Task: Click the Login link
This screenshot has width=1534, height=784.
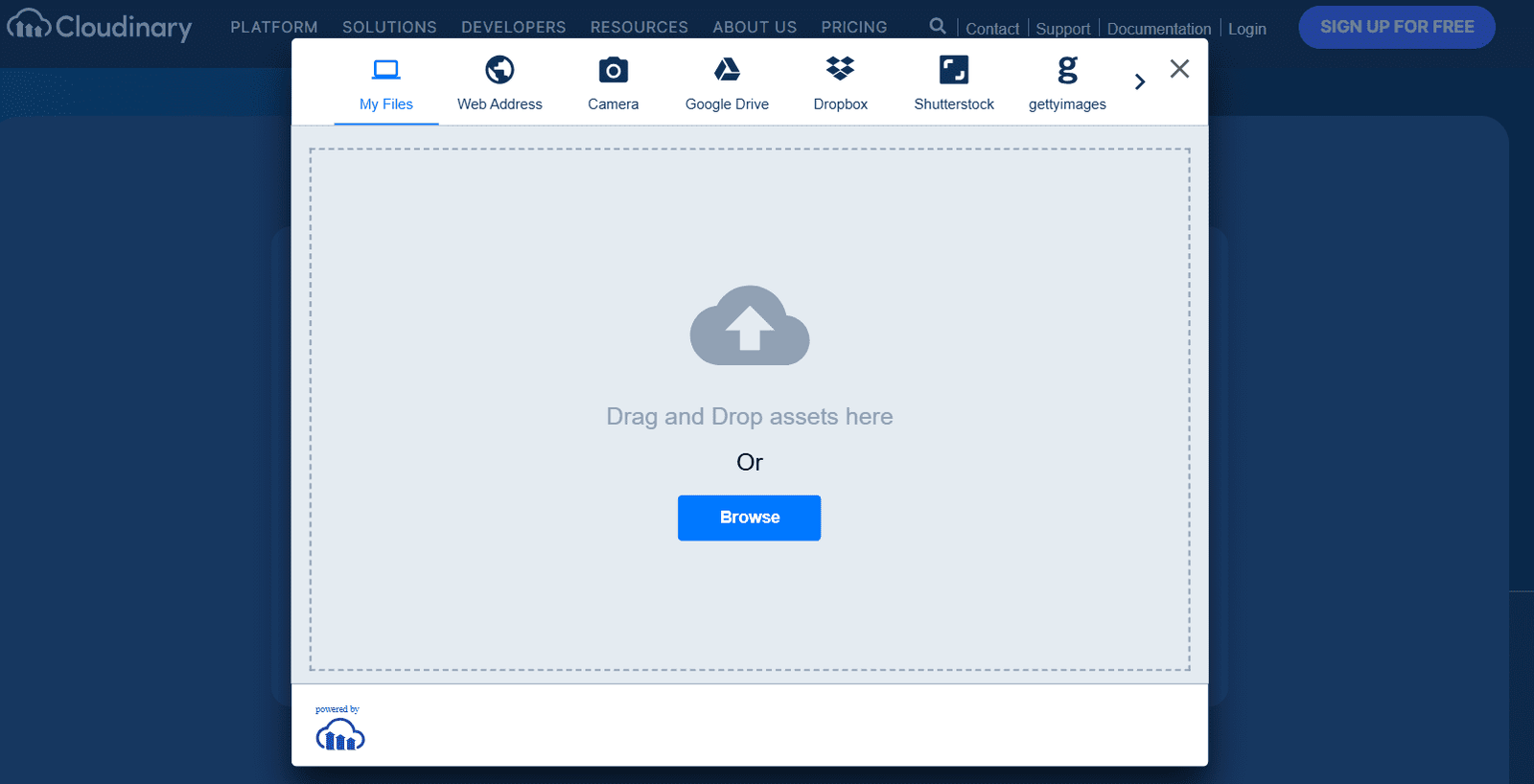Action: tap(1247, 29)
